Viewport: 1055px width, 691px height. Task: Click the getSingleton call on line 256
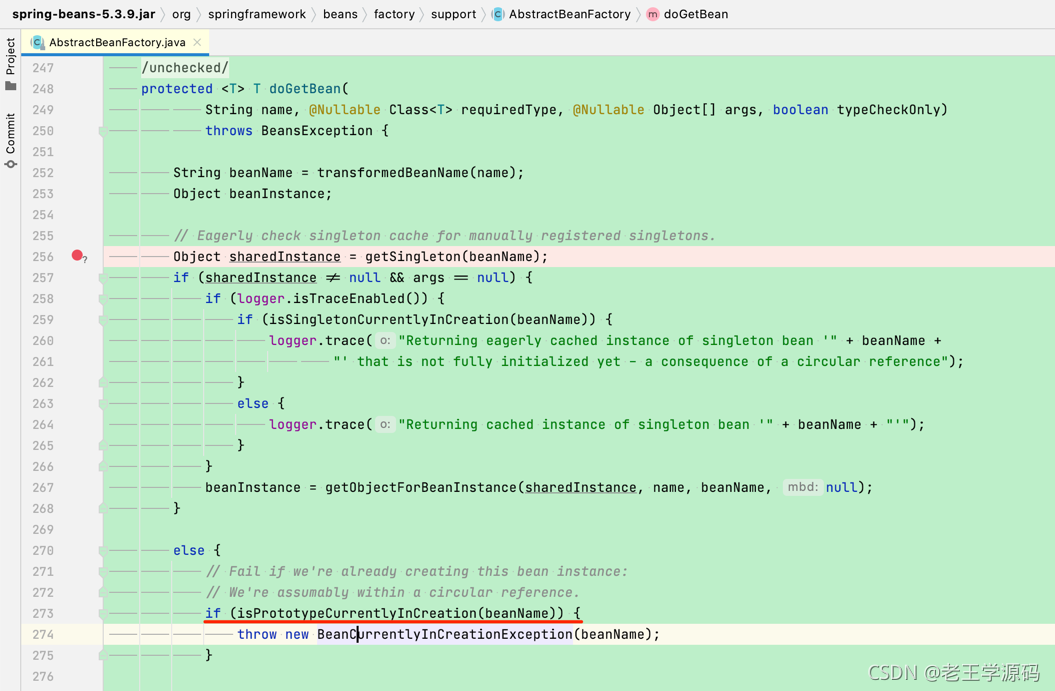(x=413, y=256)
